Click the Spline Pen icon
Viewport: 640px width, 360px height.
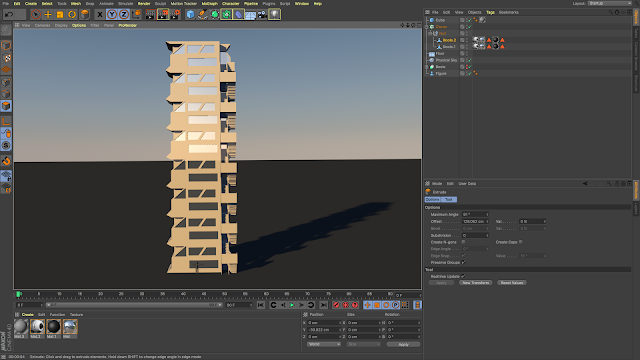(x=202, y=14)
